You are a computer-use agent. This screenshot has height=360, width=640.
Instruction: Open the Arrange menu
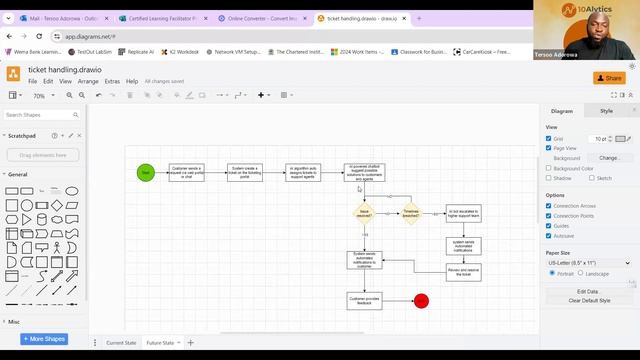[x=88, y=81]
